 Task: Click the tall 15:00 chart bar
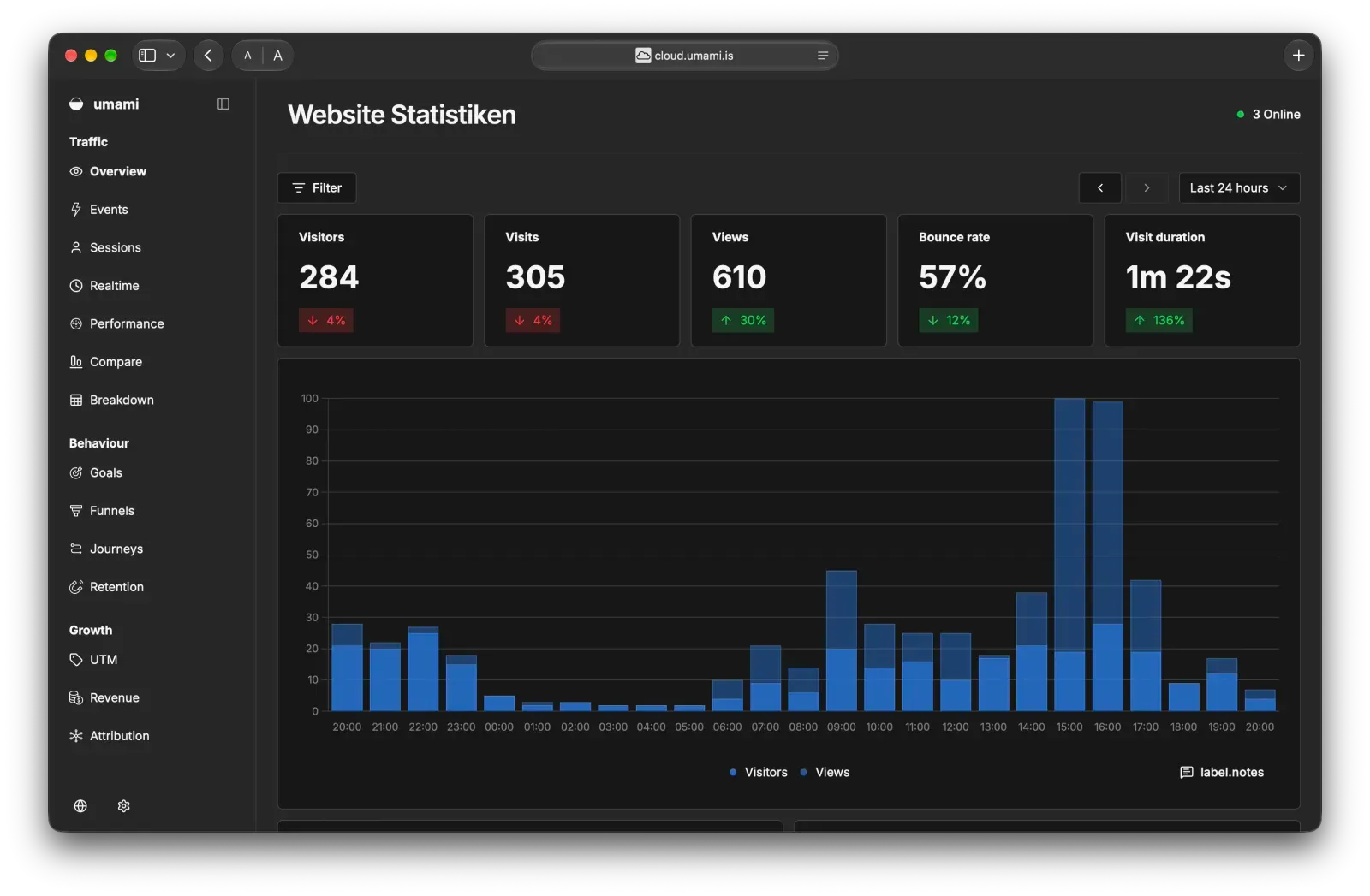(x=1069, y=555)
